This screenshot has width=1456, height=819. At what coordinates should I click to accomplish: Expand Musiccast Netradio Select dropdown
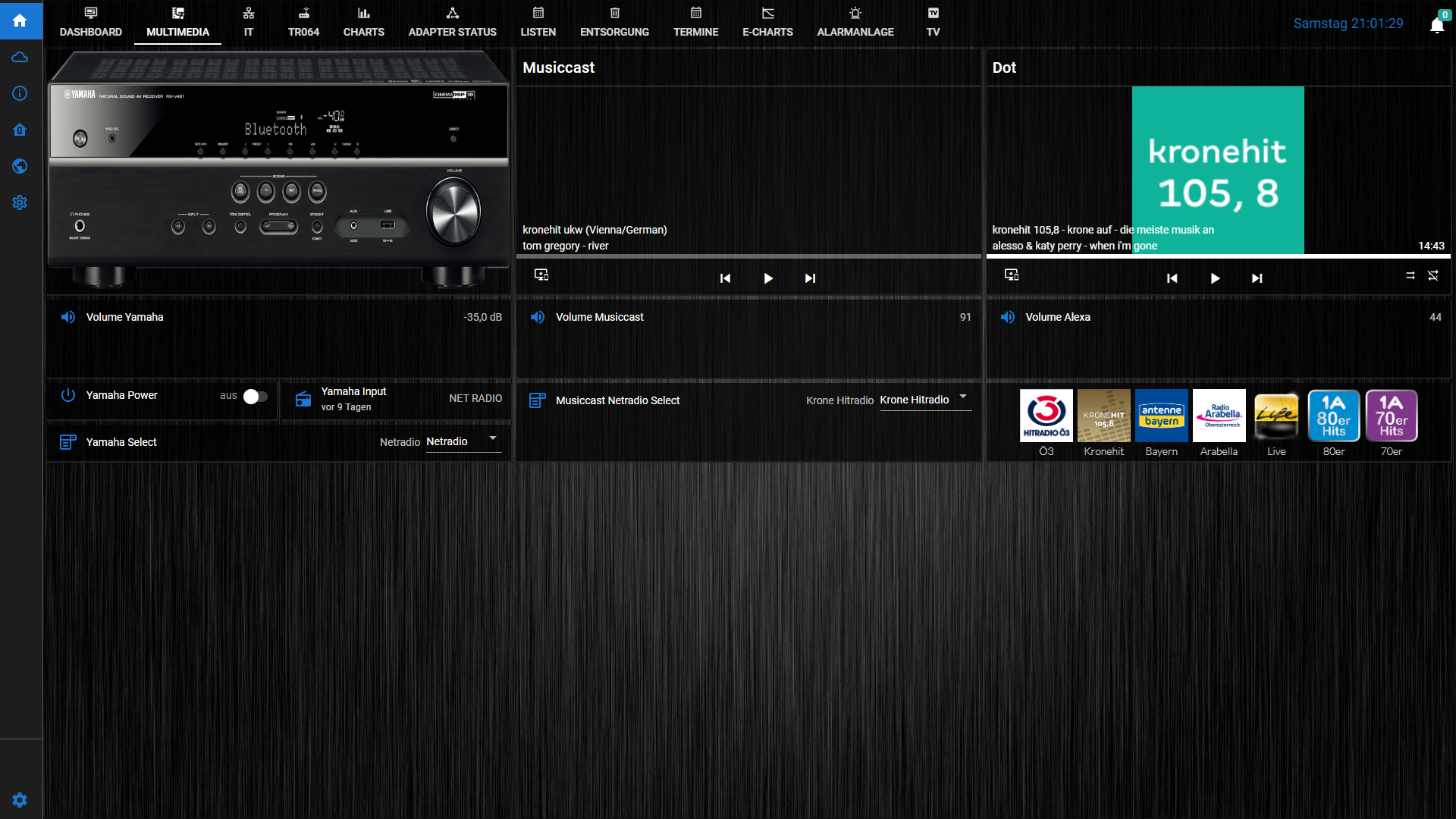click(x=924, y=400)
